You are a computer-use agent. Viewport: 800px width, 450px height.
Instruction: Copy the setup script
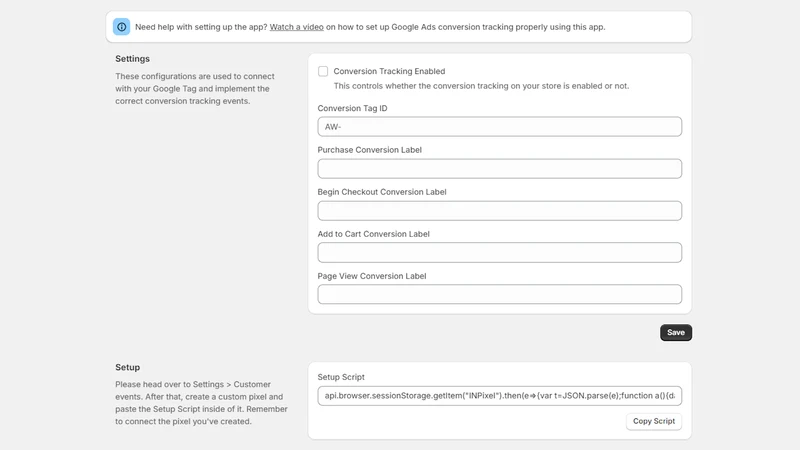[654, 421]
